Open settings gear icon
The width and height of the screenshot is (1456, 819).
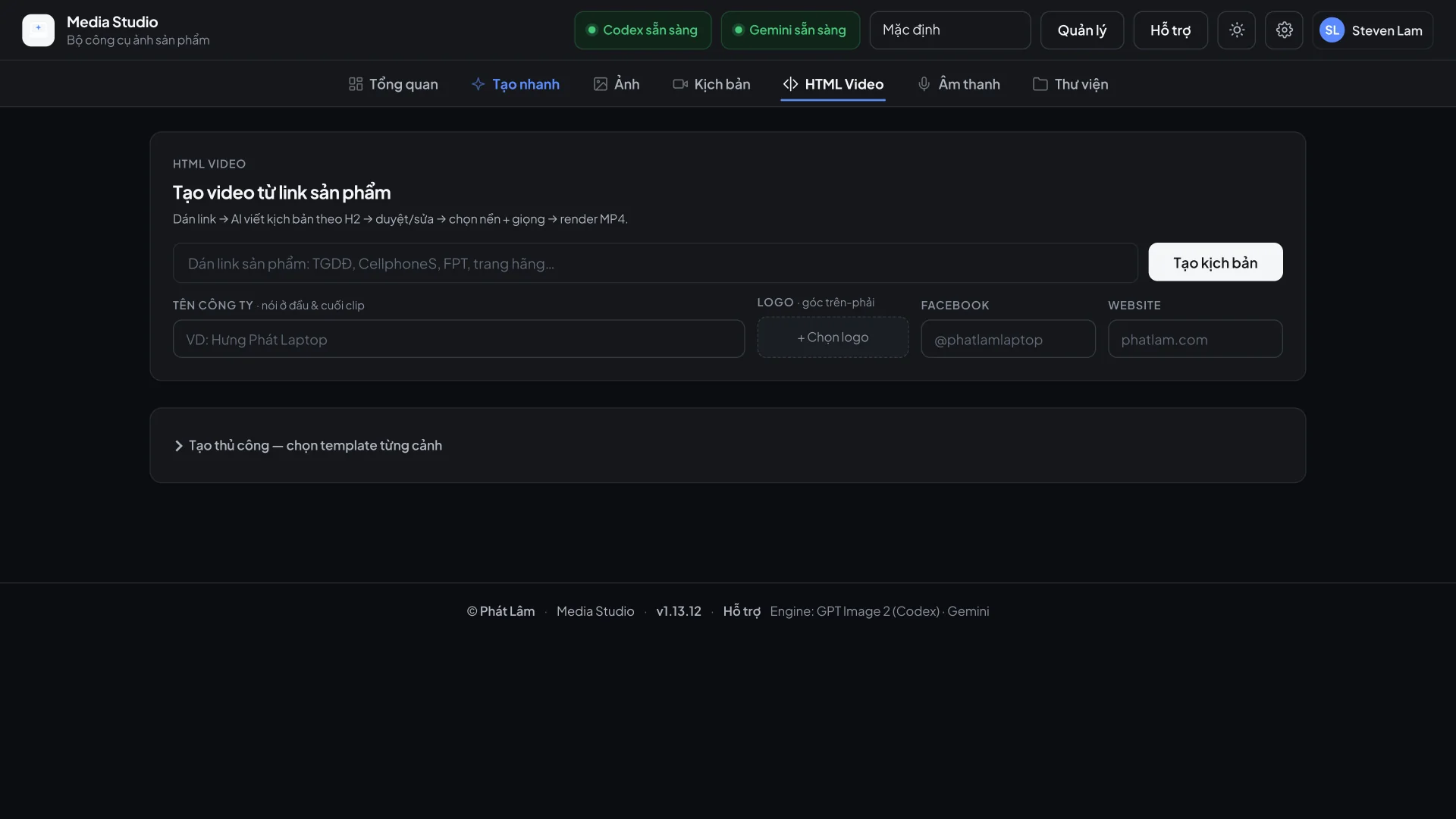pyautogui.click(x=1284, y=30)
